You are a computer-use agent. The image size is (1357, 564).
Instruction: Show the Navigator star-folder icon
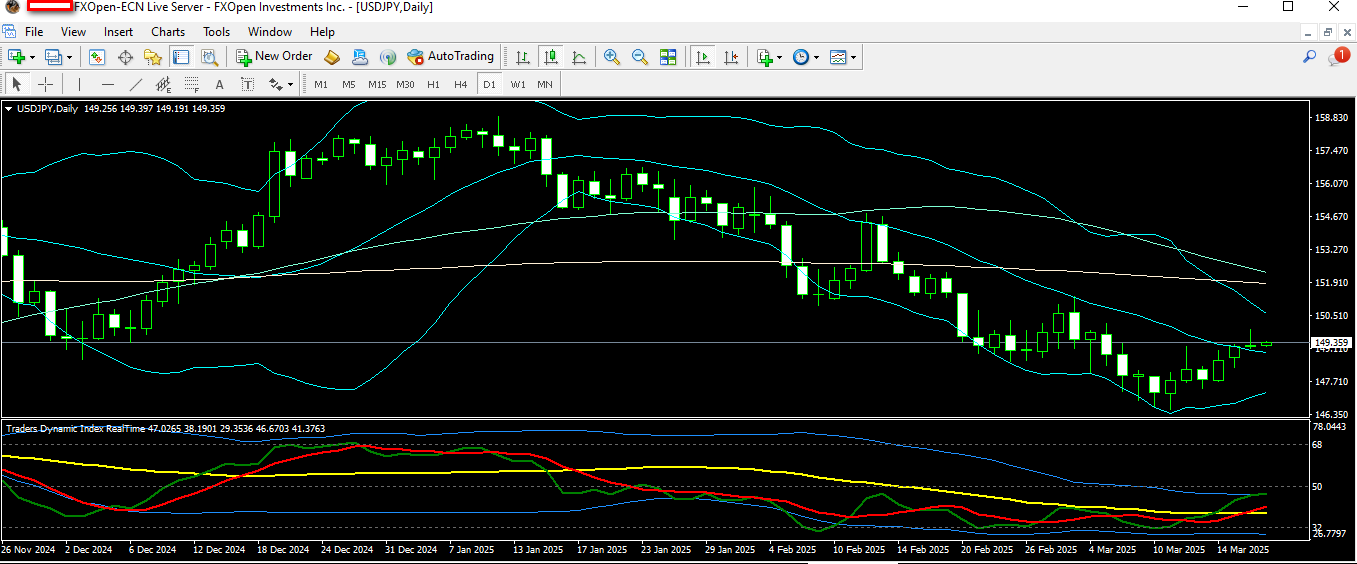pyautogui.click(x=153, y=57)
